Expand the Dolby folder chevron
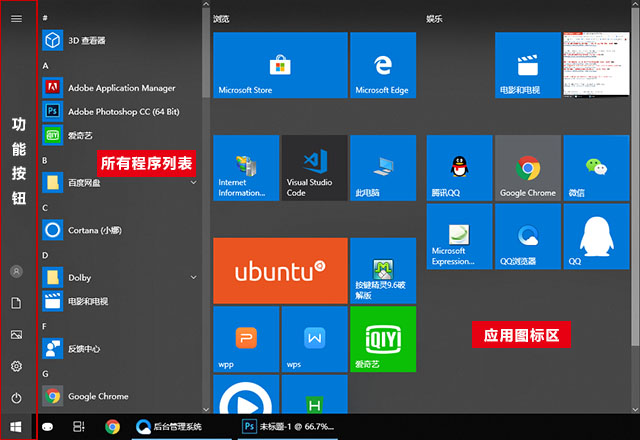The image size is (640, 440). (x=193, y=278)
